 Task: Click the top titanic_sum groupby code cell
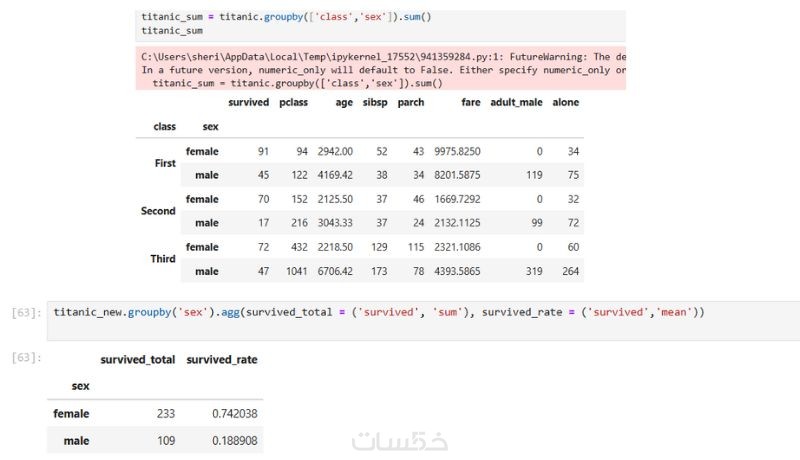click(x=380, y=24)
